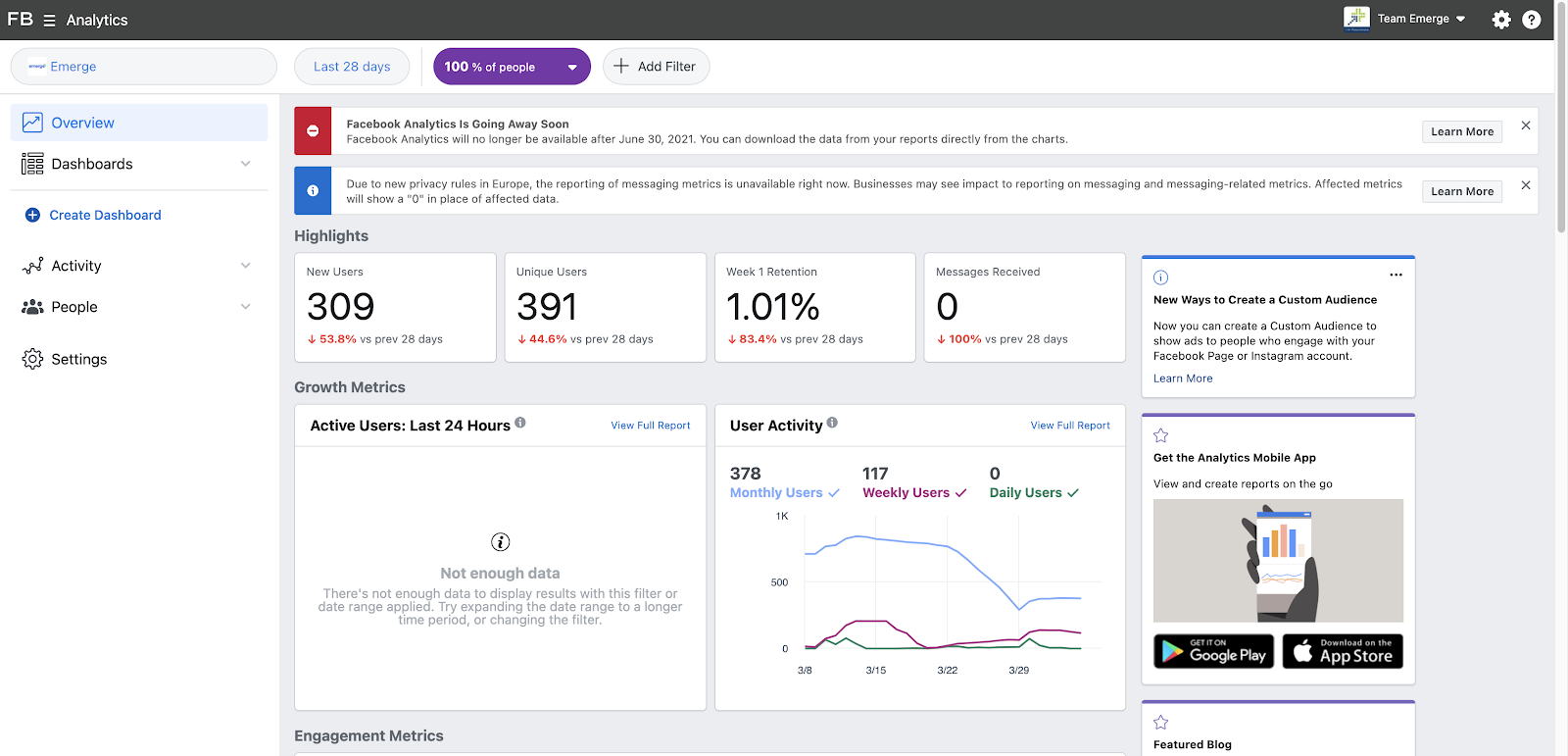The width and height of the screenshot is (1568, 756).
Task: Click info icon beside Active Users: Last 24 Hours
Action: pyautogui.click(x=520, y=423)
